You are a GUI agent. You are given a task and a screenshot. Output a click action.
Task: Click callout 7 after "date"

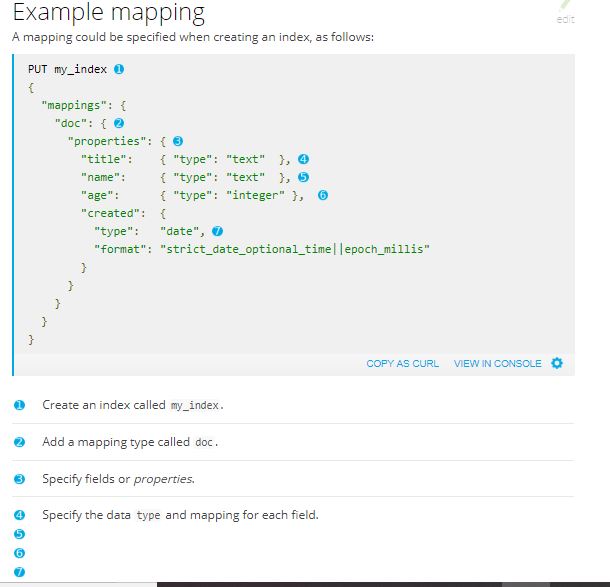tap(217, 231)
